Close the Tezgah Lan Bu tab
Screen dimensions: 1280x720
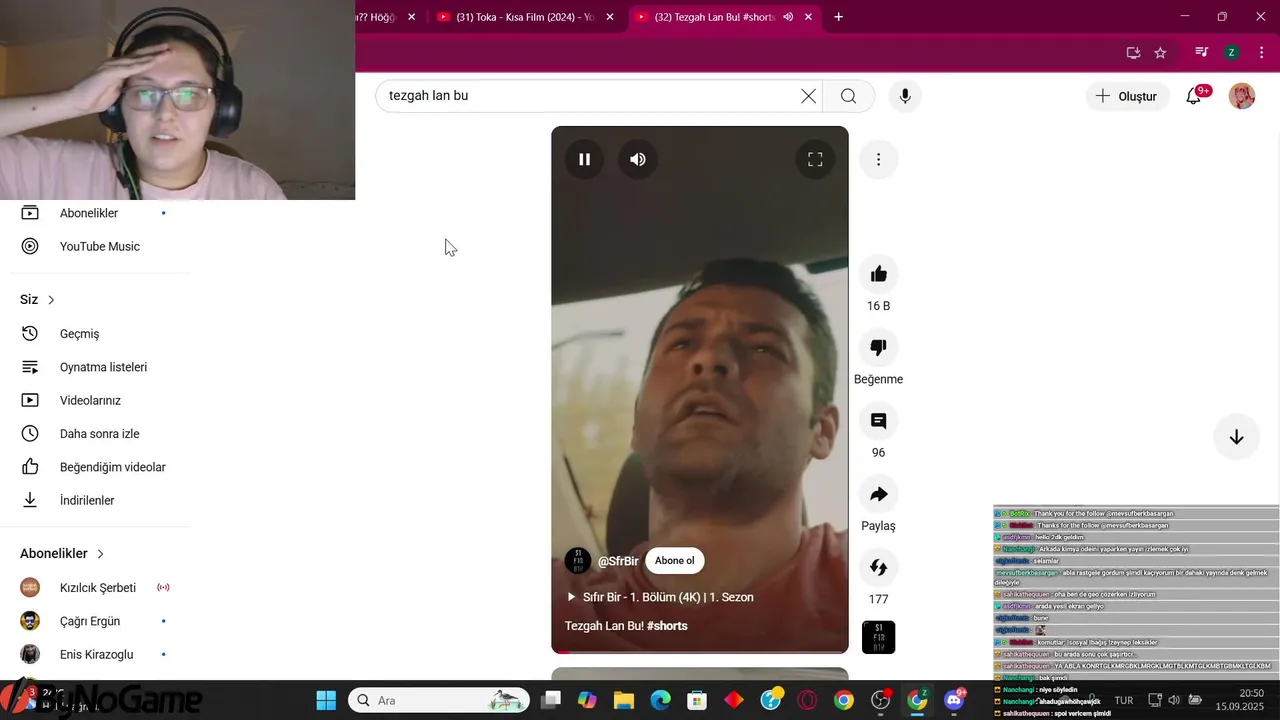coord(808,17)
